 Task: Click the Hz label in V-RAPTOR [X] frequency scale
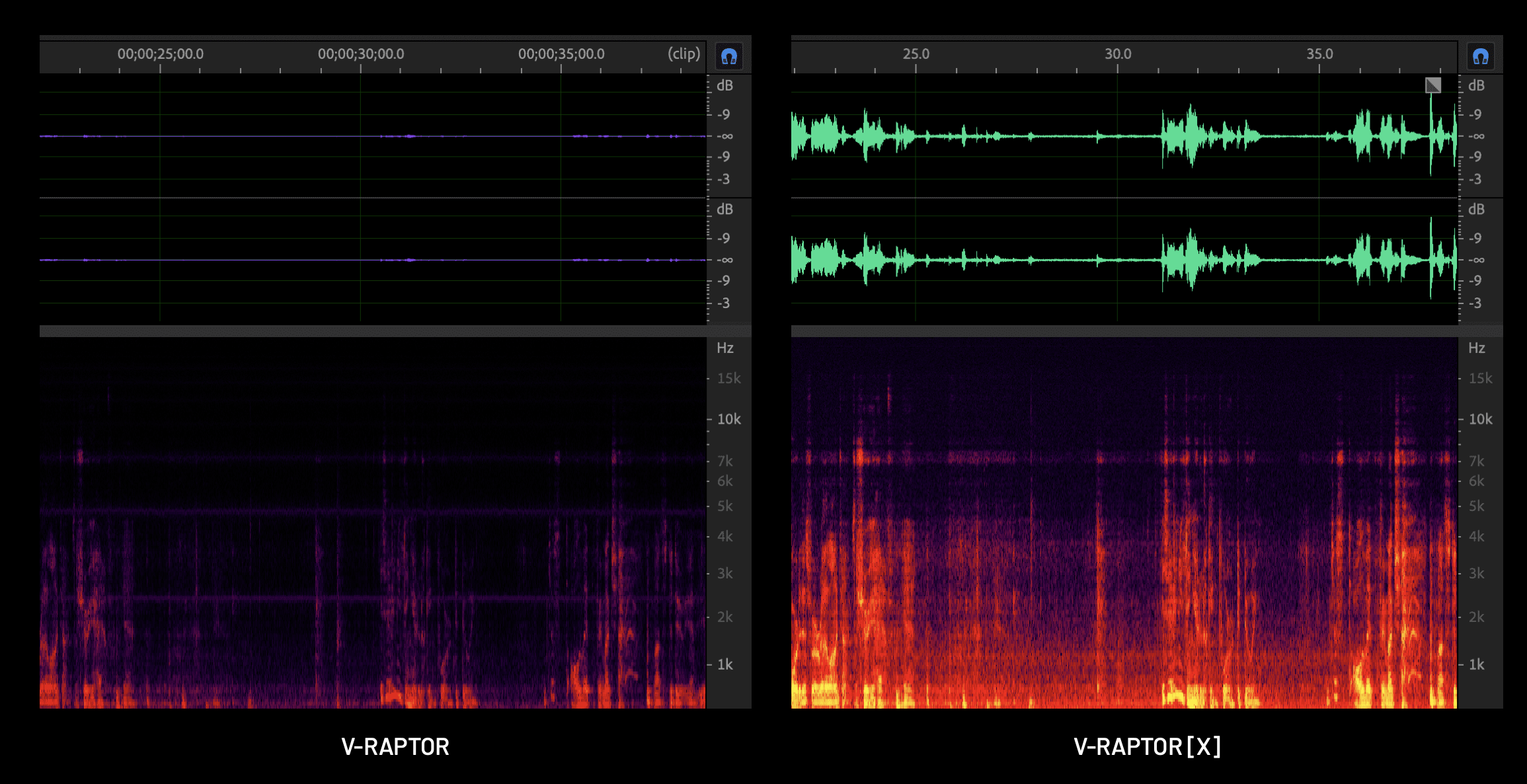click(x=1477, y=348)
